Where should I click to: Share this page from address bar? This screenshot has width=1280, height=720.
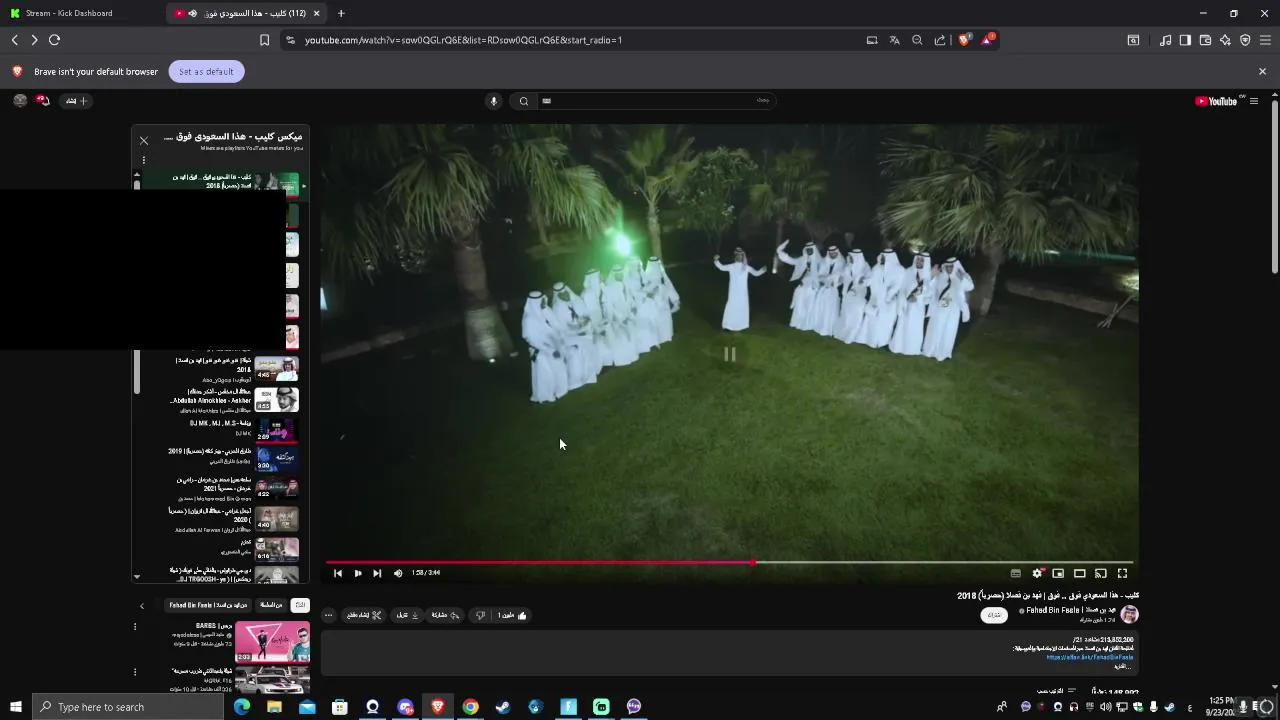pos(940,40)
